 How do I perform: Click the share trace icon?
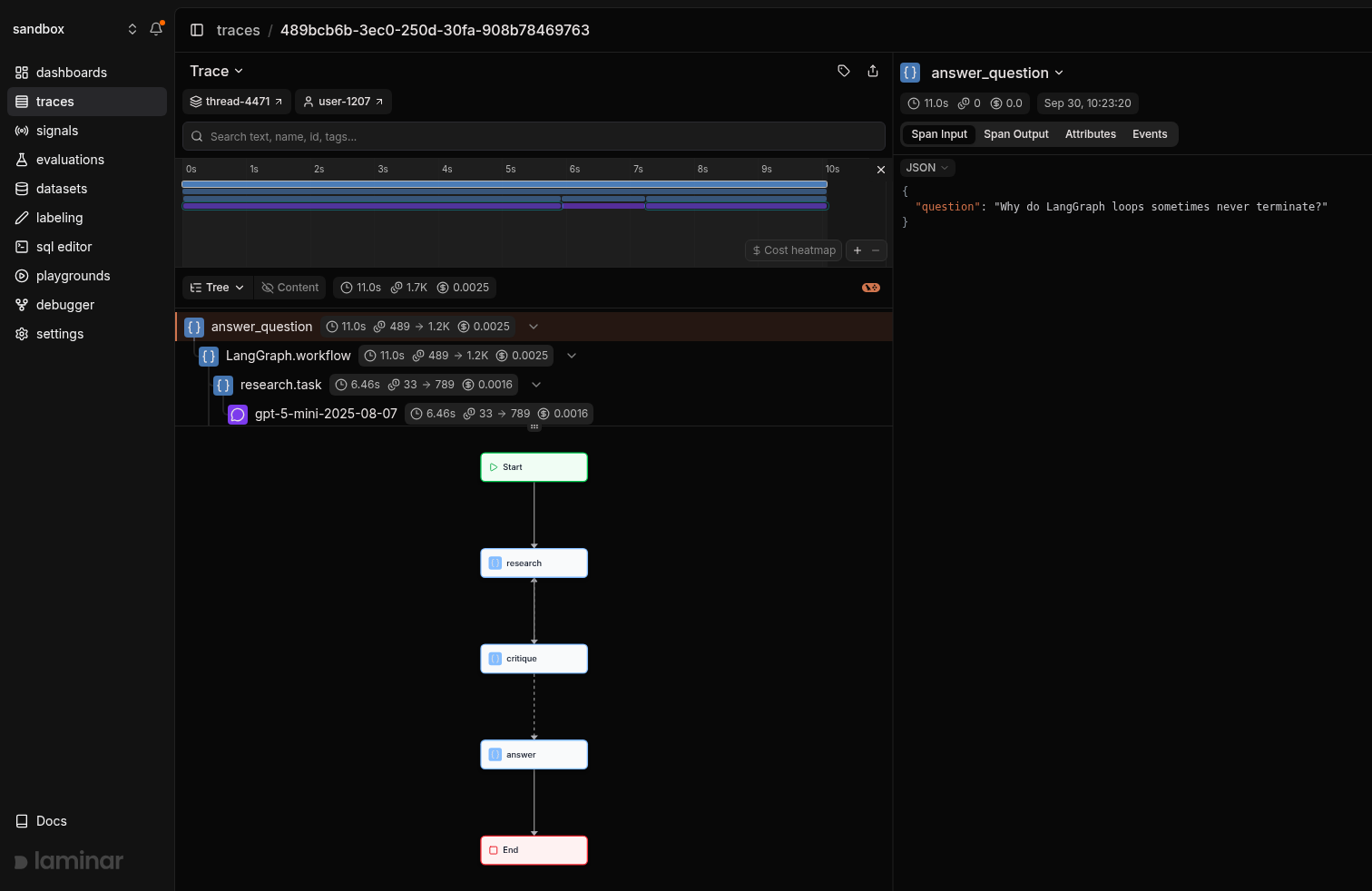873,71
